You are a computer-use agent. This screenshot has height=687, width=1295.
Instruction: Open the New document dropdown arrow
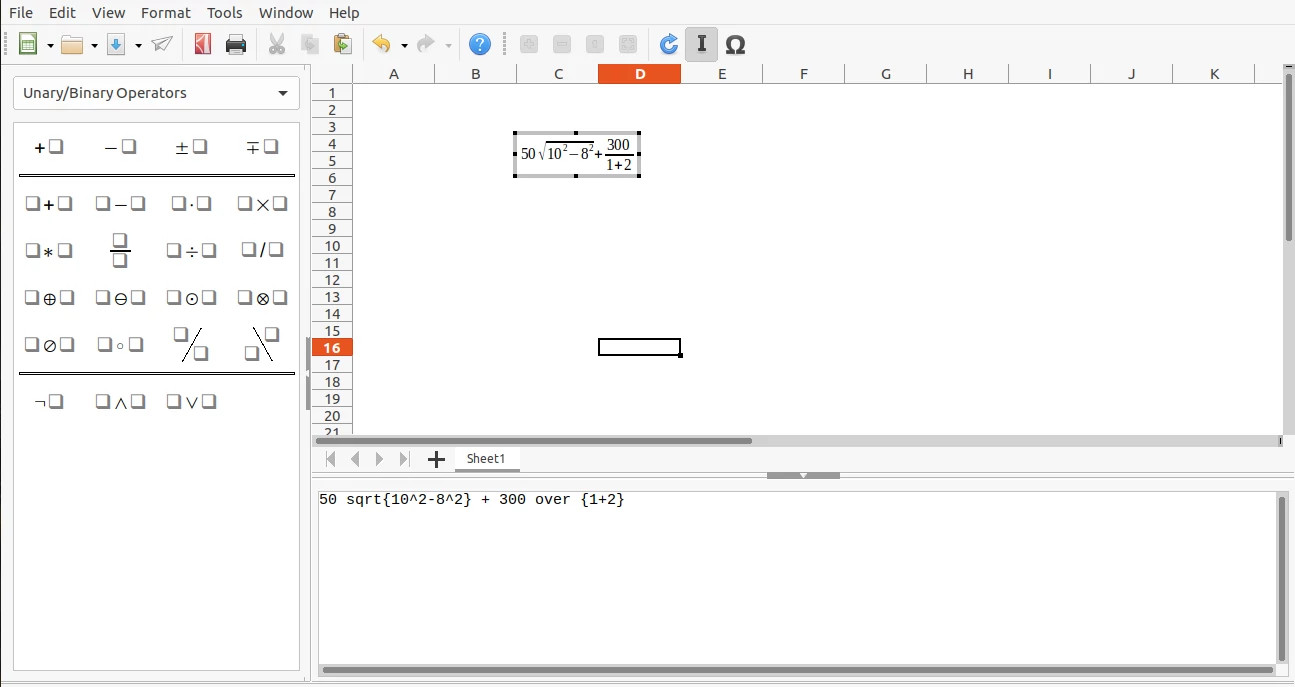50,45
